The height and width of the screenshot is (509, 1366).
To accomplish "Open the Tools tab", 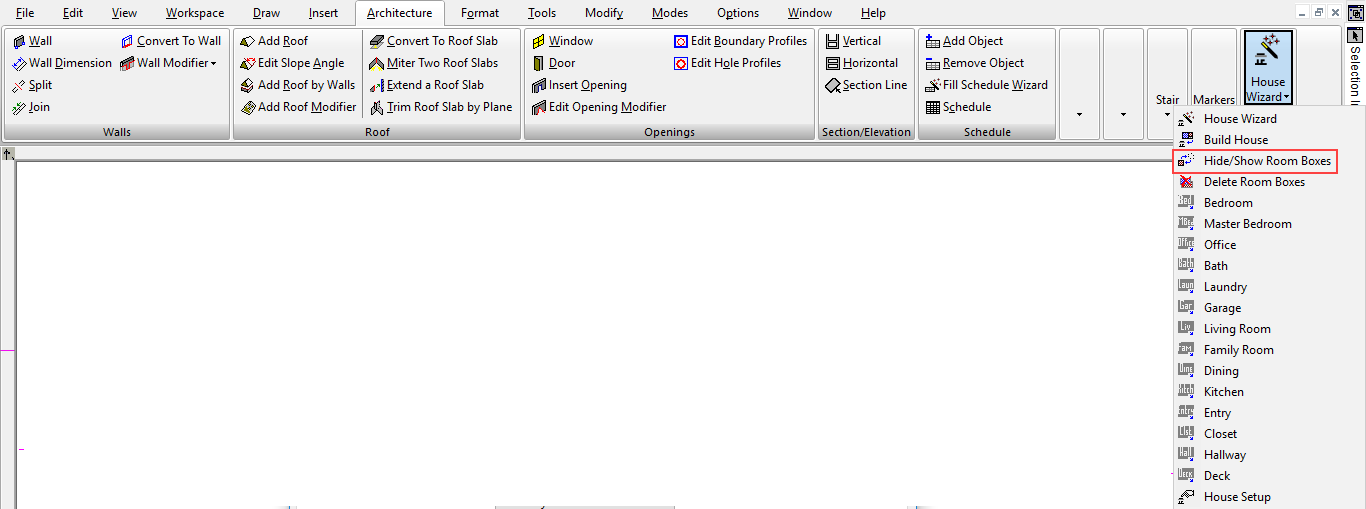I will tap(542, 13).
